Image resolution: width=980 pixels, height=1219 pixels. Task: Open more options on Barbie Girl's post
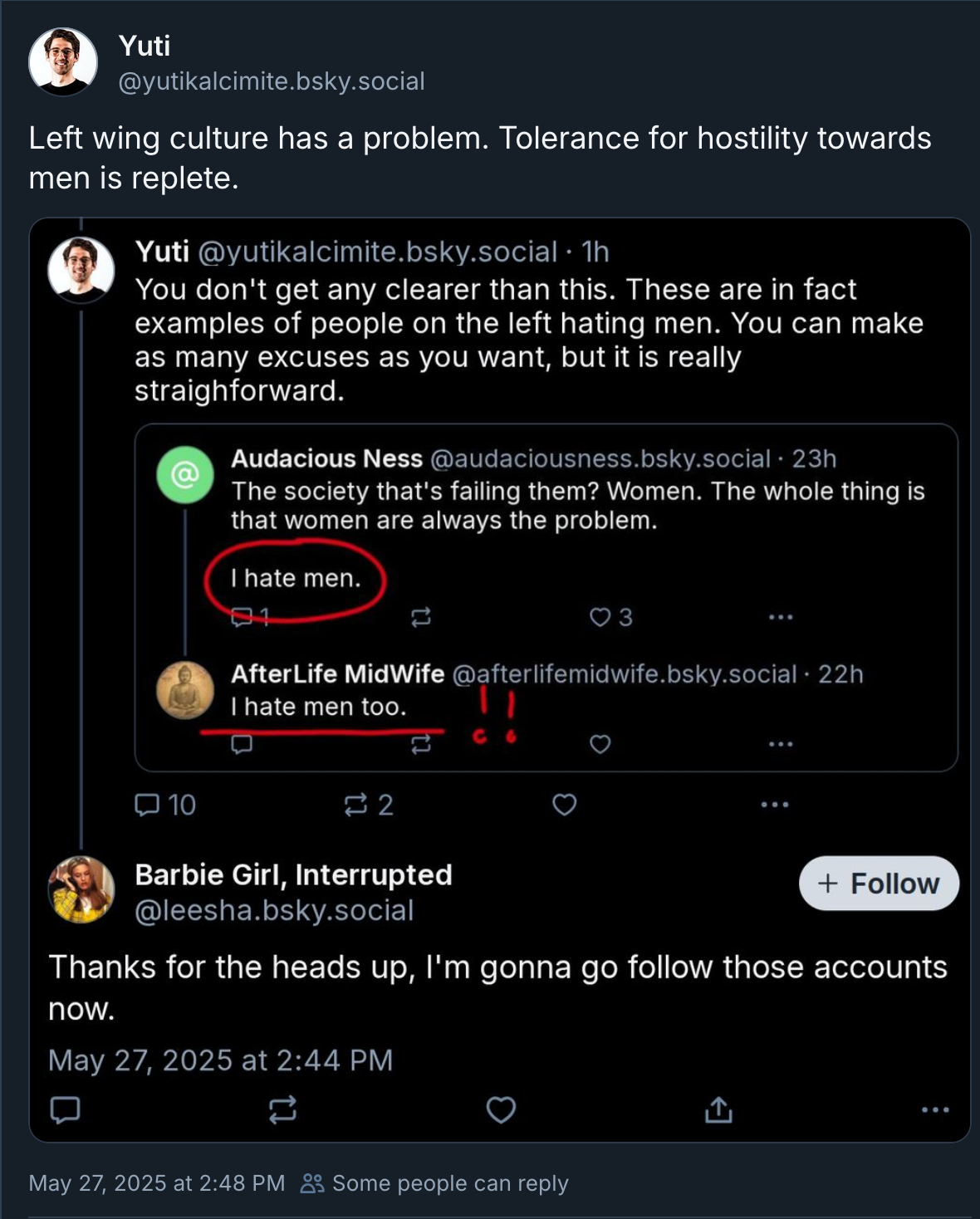pyautogui.click(x=935, y=1109)
